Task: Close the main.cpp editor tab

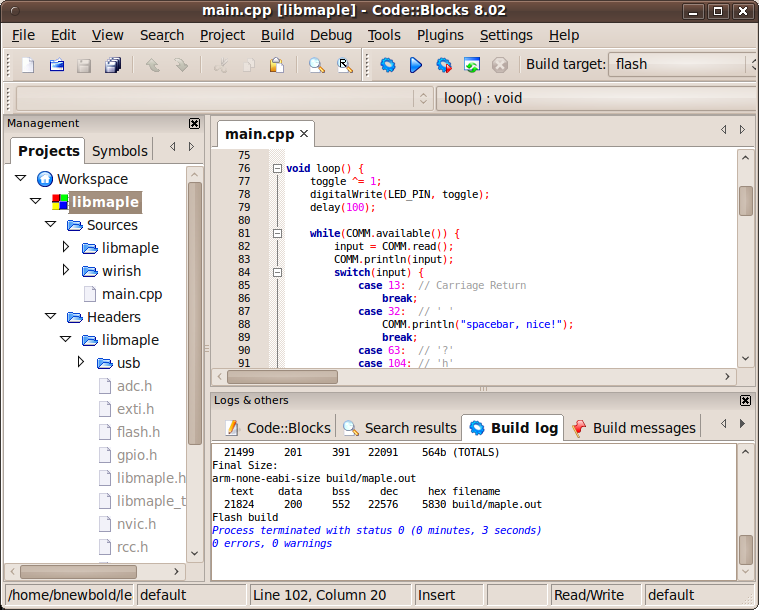Action: click(304, 133)
